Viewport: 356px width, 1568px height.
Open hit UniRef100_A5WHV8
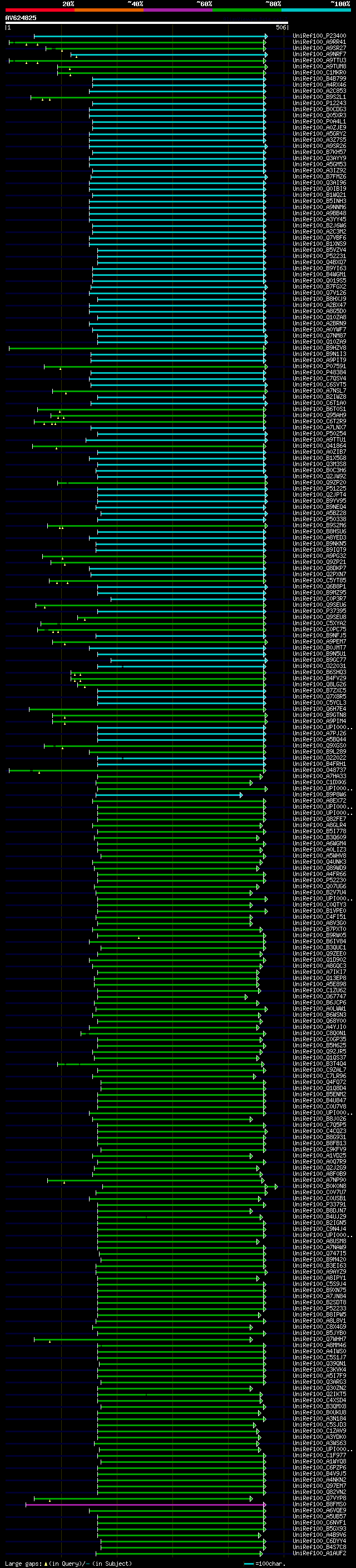click(x=319, y=856)
